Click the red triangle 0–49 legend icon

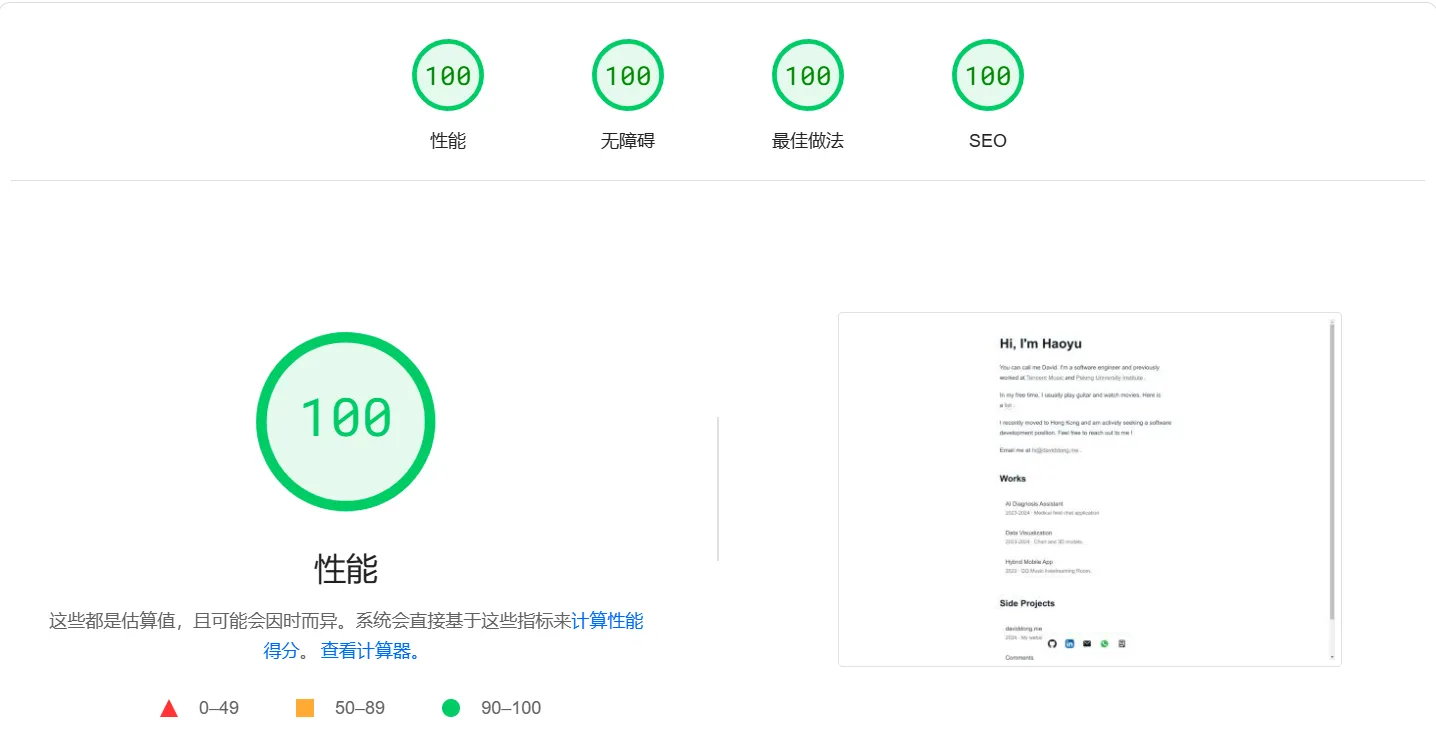168,707
